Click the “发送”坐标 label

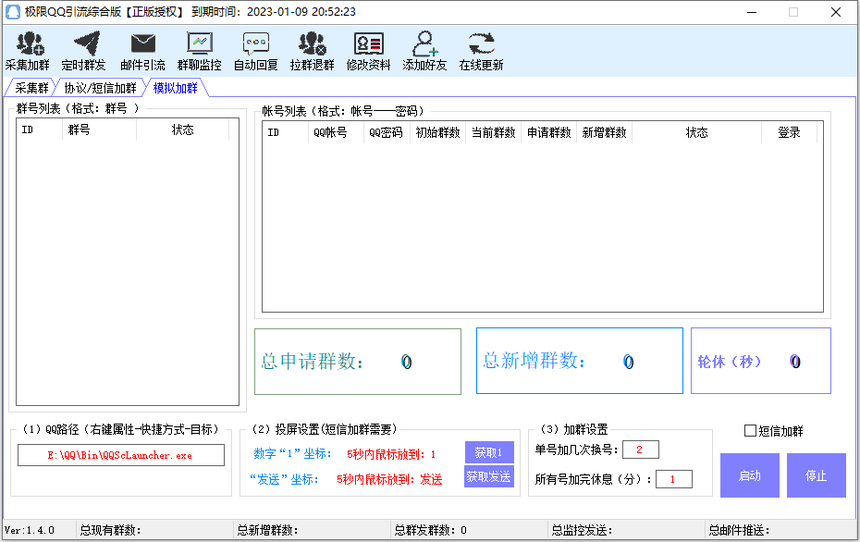tap(284, 479)
